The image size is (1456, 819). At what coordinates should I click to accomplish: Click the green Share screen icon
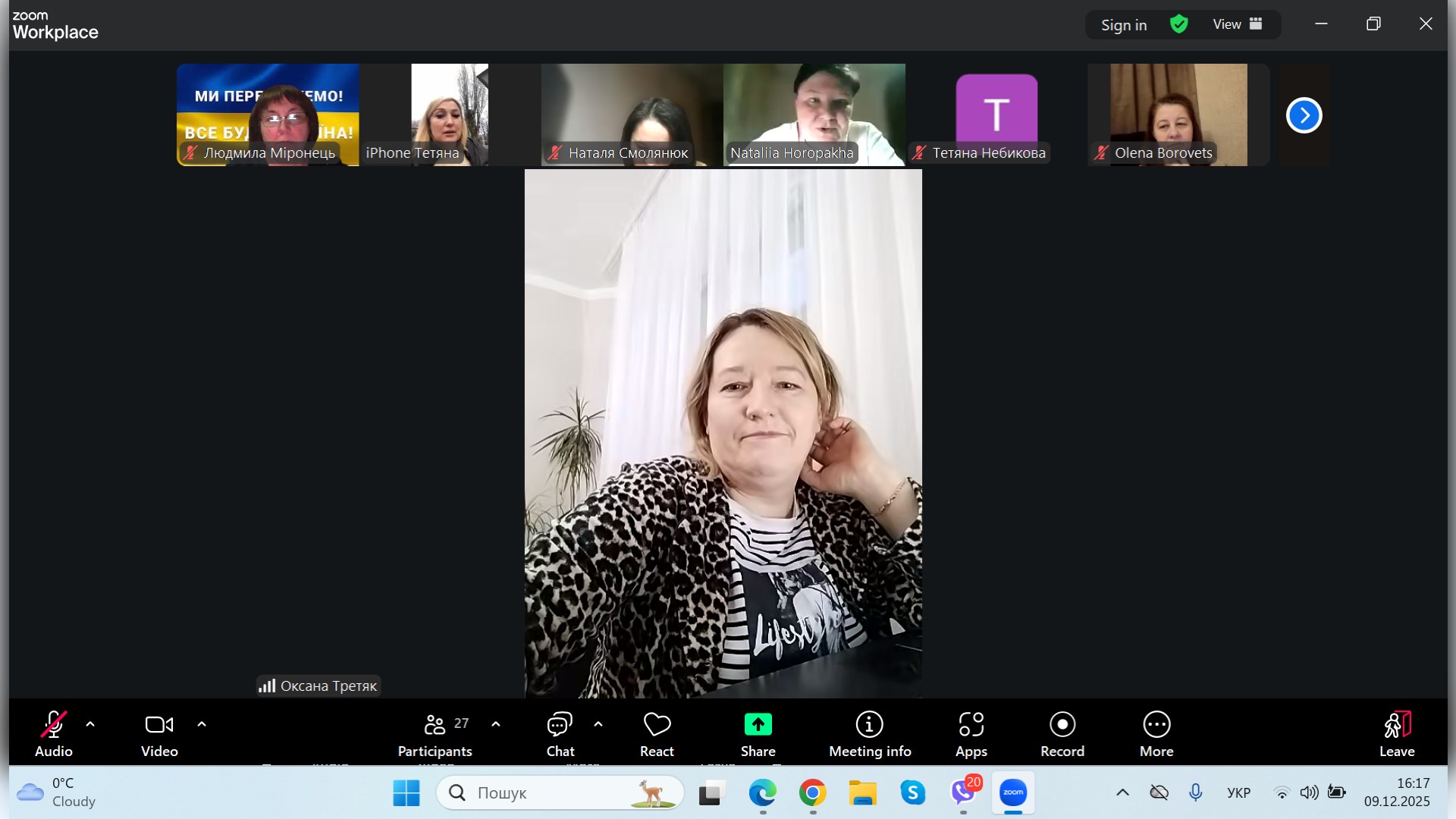[758, 725]
